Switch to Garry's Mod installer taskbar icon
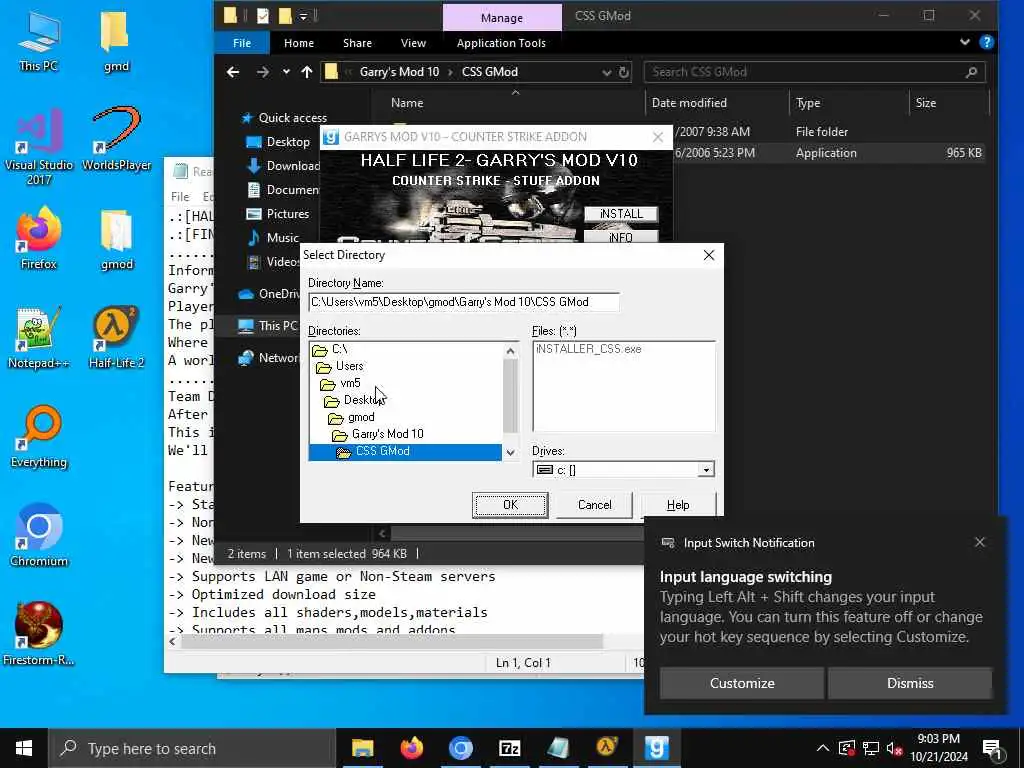Image resolution: width=1024 pixels, height=768 pixels. (656, 748)
